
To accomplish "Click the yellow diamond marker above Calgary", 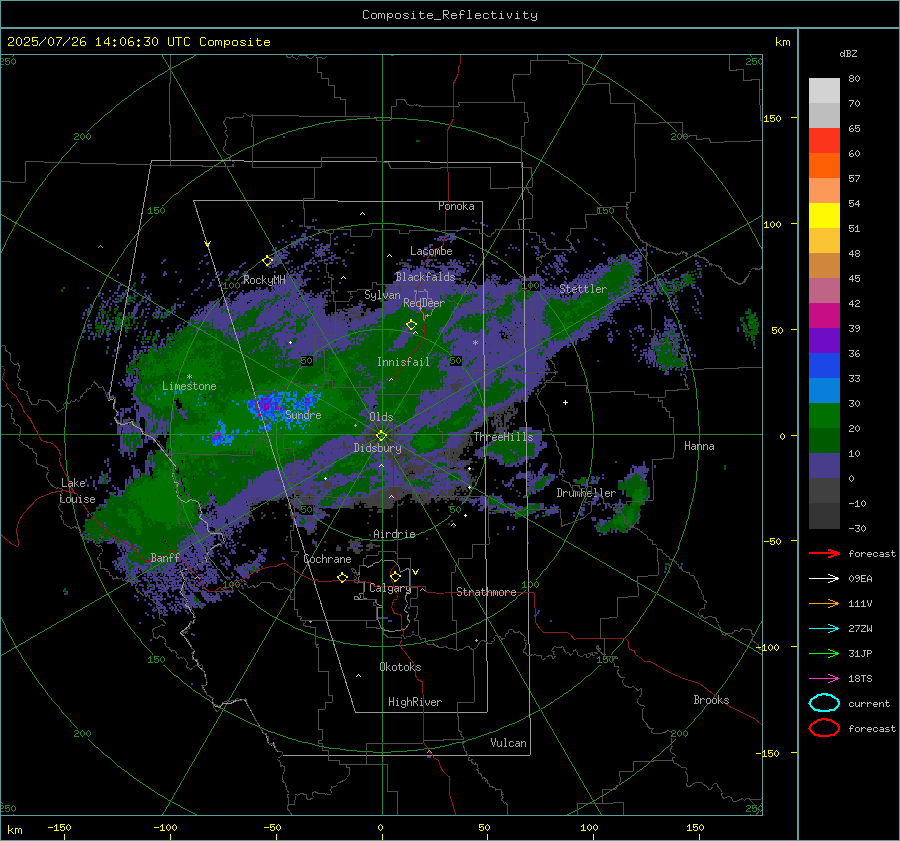I will coord(395,576).
